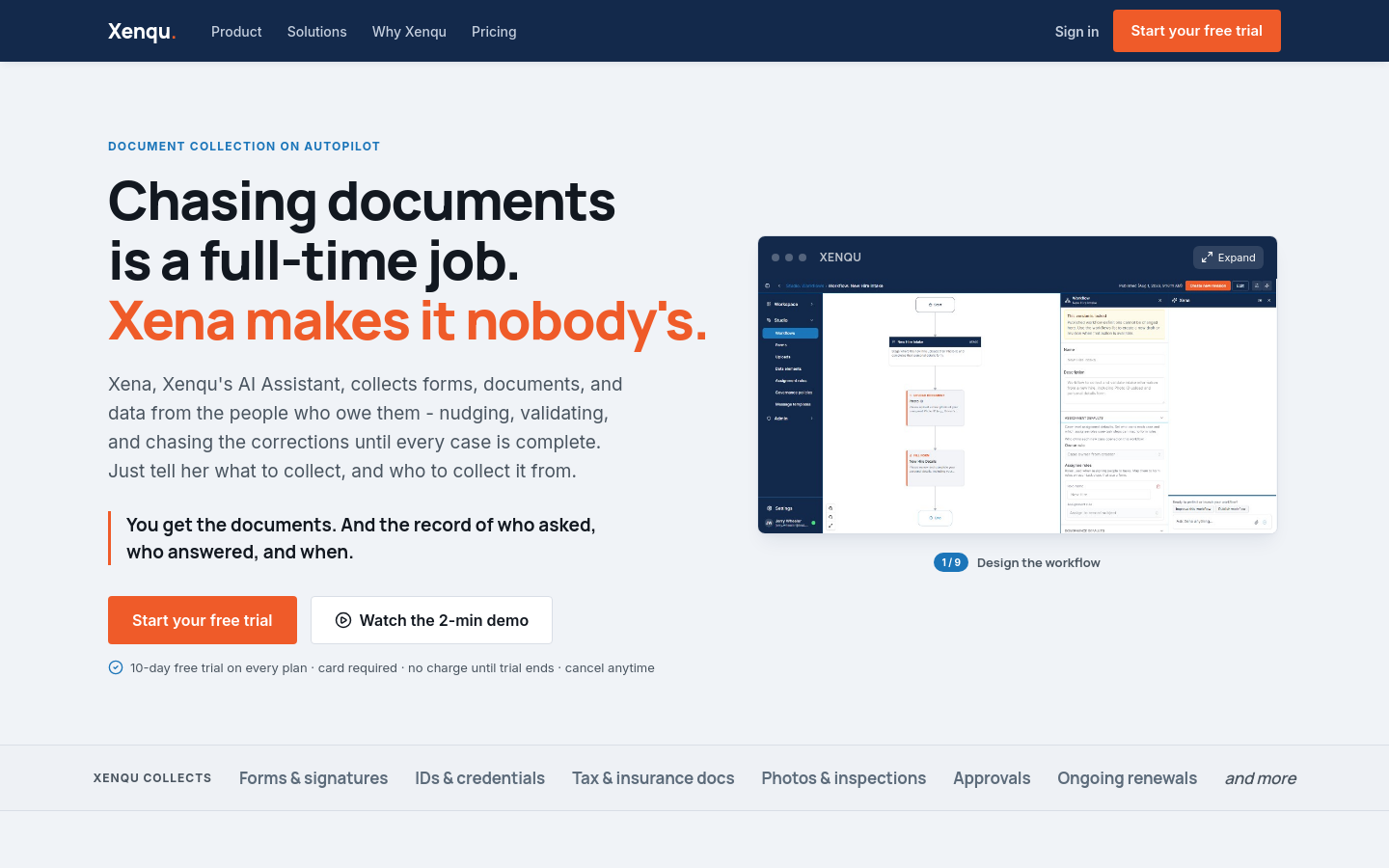This screenshot has height=868, width=1389.
Task: Click the DOCUMENT COLLECTION ON AUTOPILOT tagline
Action: tap(244, 147)
